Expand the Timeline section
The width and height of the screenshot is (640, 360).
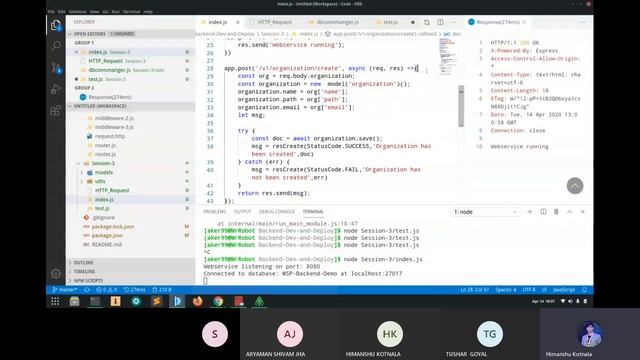coord(131,272)
